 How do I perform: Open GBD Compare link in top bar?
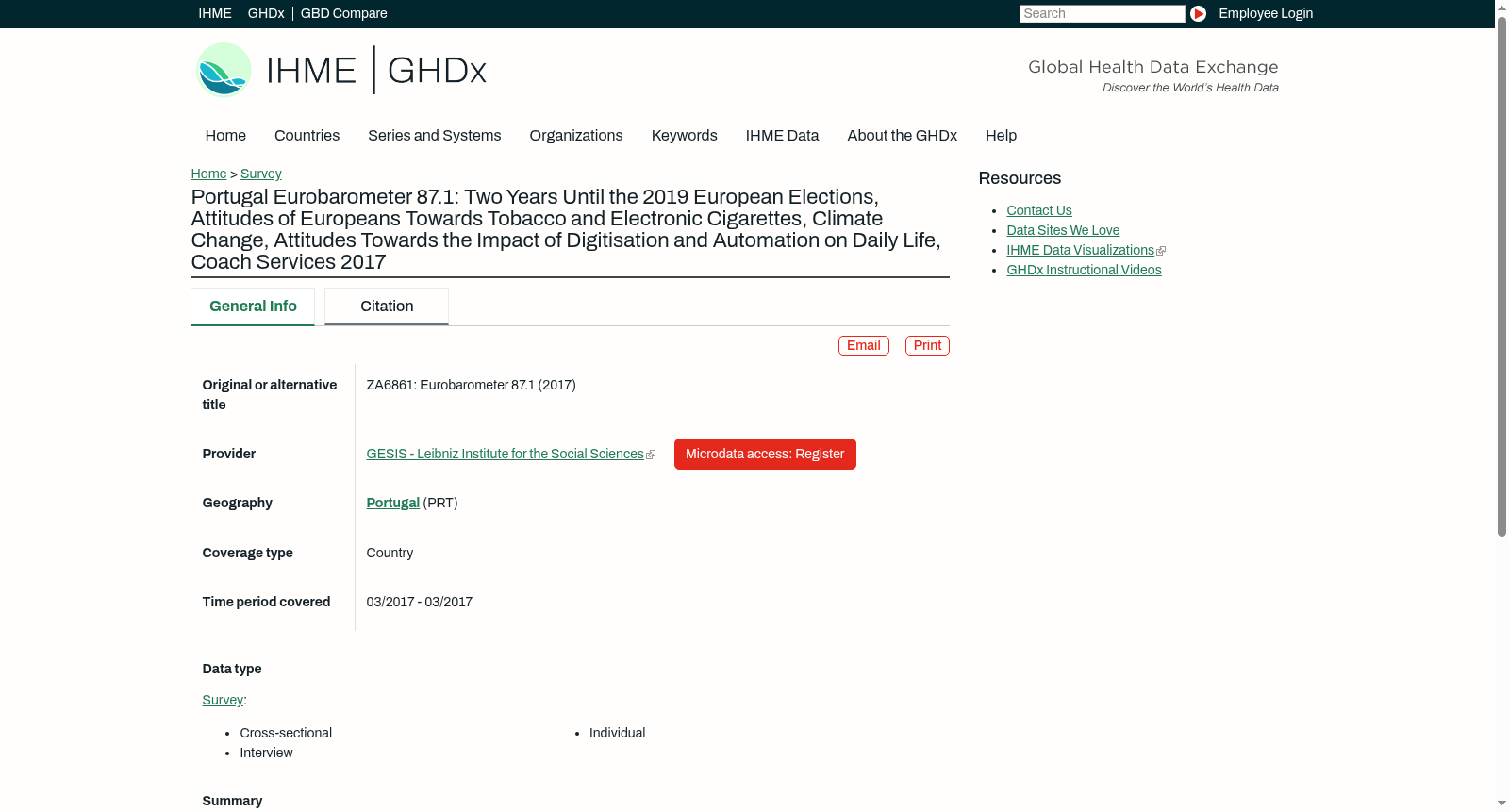[343, 13]
